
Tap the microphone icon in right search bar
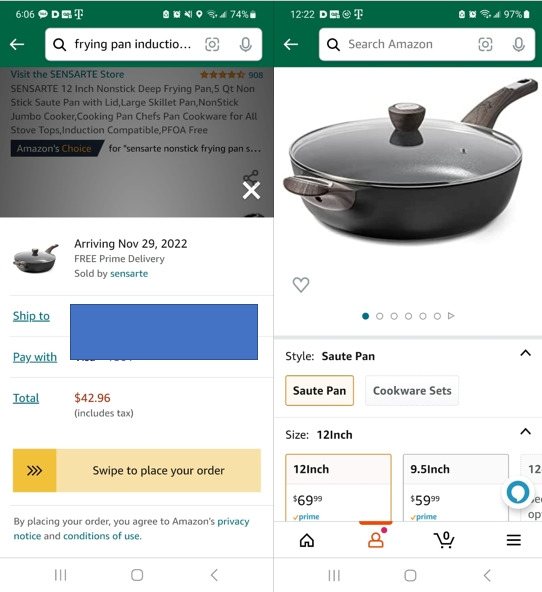pyautogui.click(x=519, y=45)
